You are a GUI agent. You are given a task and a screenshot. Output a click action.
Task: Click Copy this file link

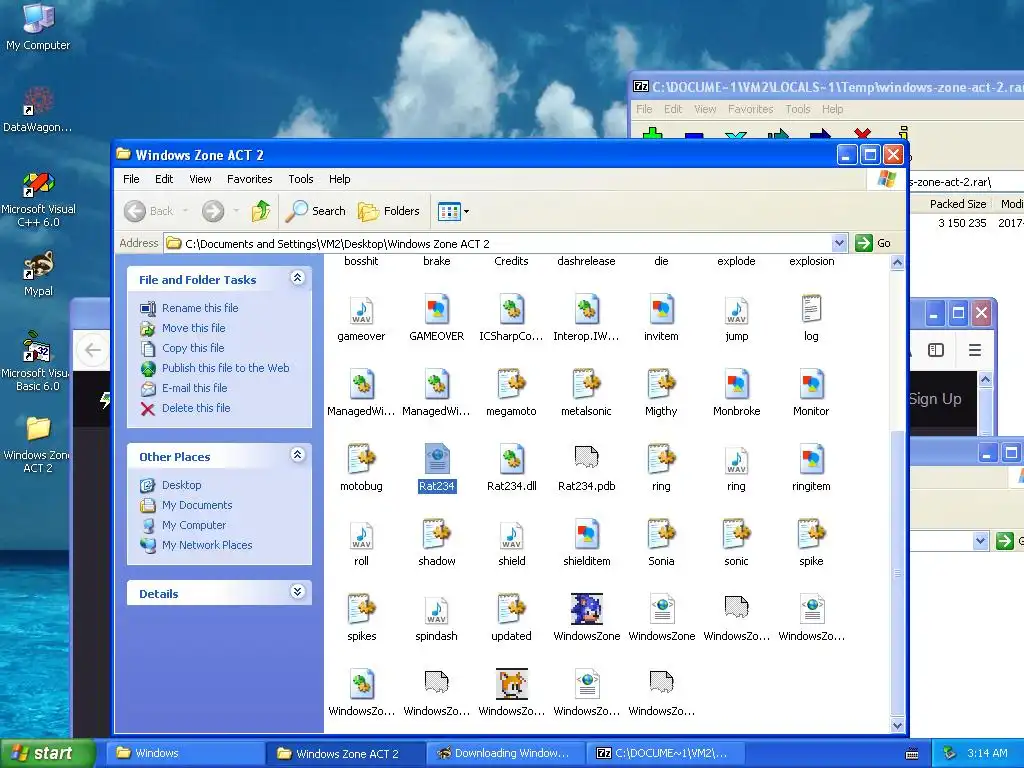[193, 348]
